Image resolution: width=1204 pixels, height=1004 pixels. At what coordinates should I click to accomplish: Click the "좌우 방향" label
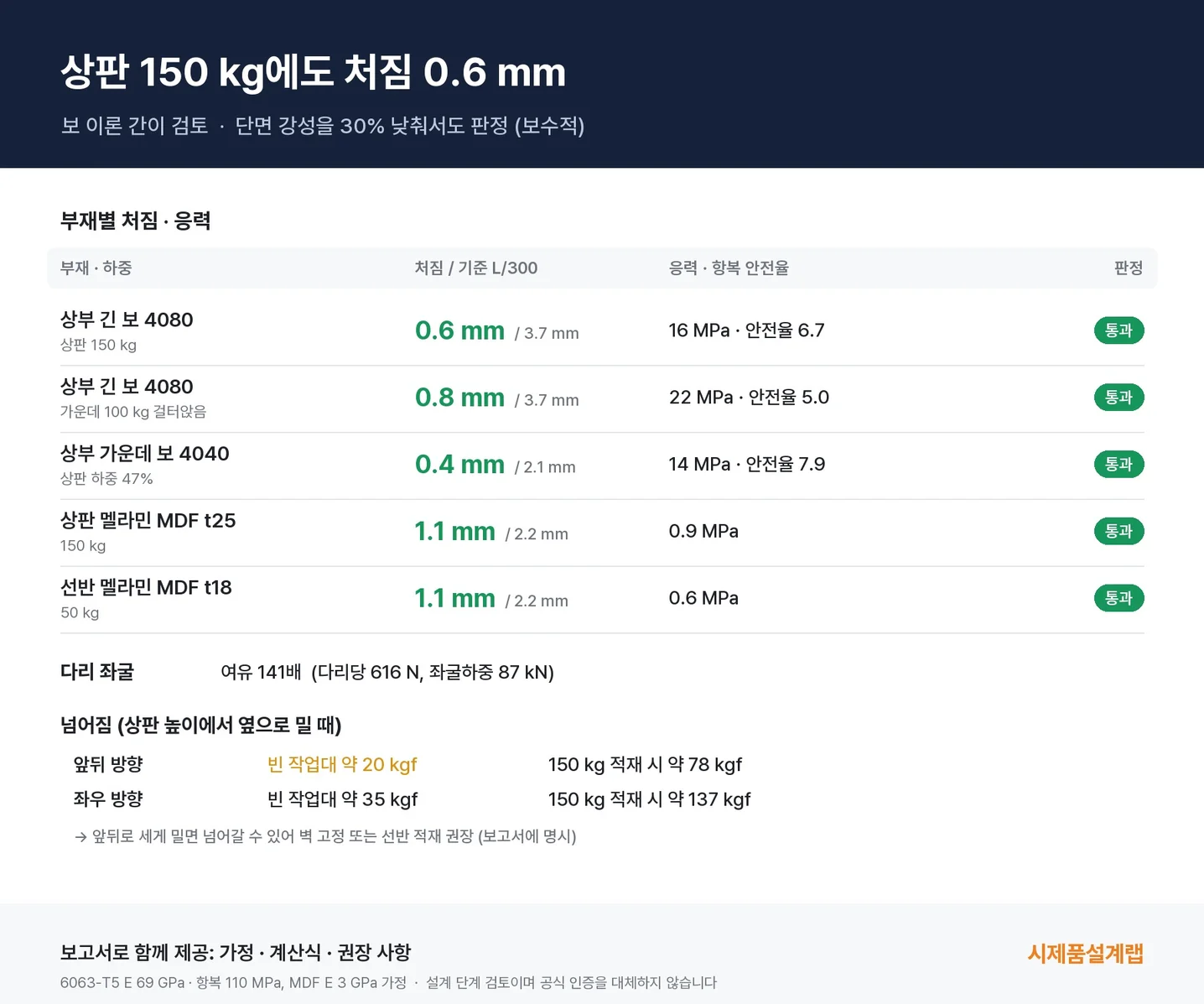pyautogui.click(x=108, y=799)
